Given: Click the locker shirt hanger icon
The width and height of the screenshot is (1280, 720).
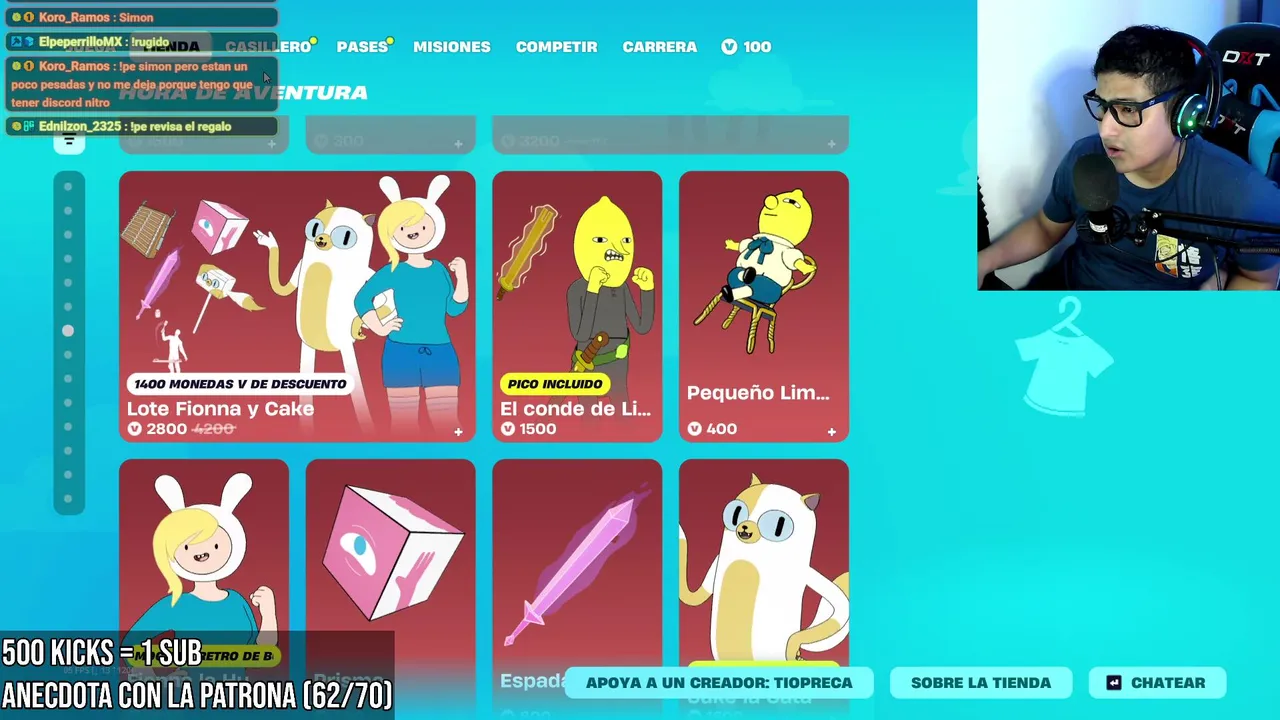Looking at the screenshot, I should pyautogui.click(x=1065, y=357).
